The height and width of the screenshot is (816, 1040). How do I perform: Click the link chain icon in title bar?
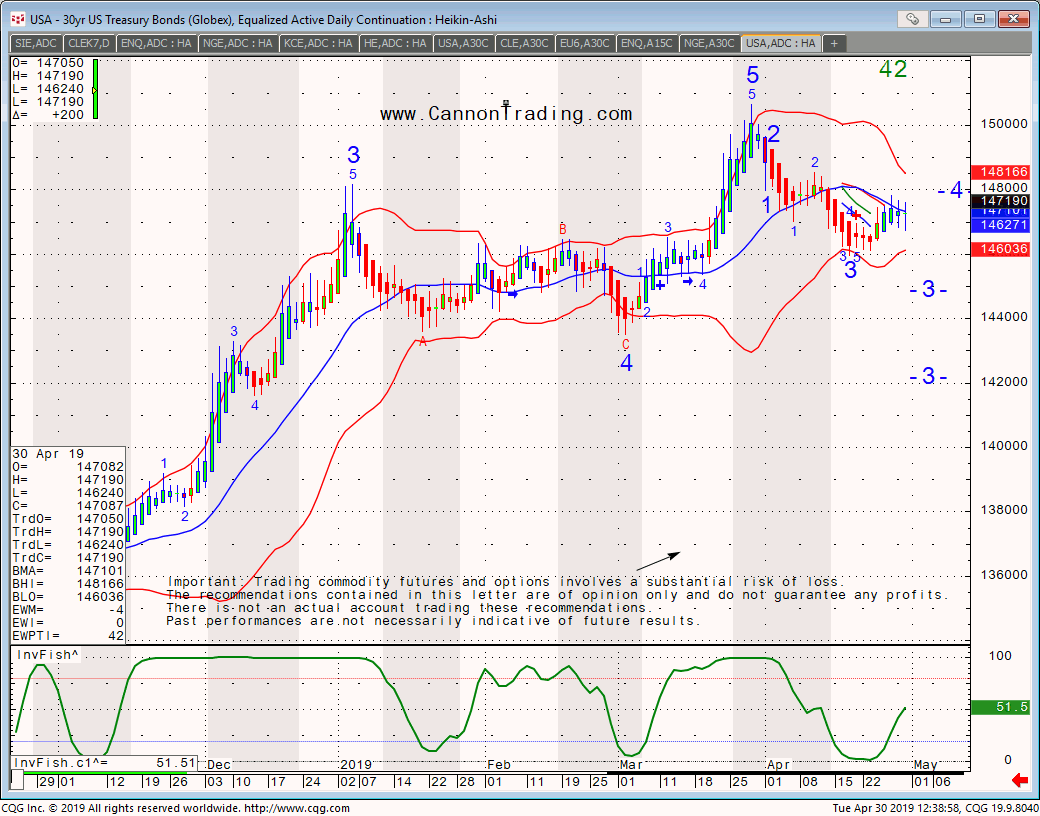point(911,19)
